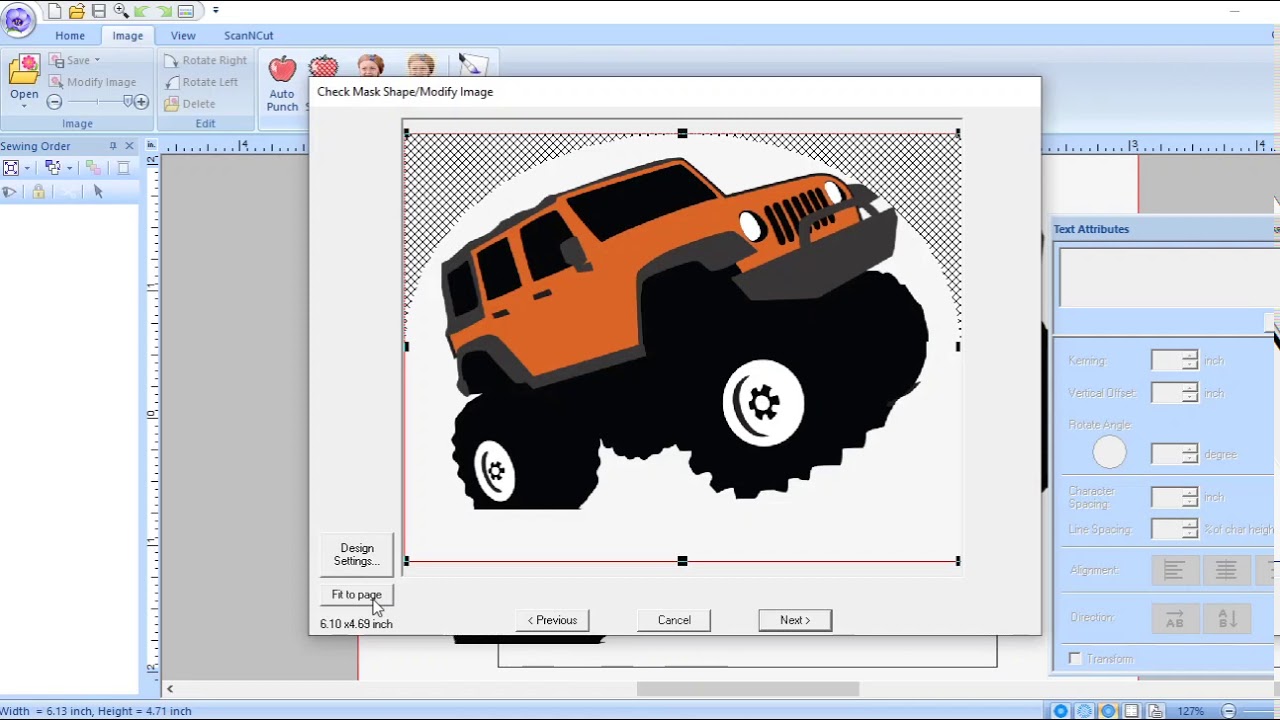Viewport: 1280px width, 720px height.
Task: Click the Auto Punch apple icon
Action: tap(282, 68)
